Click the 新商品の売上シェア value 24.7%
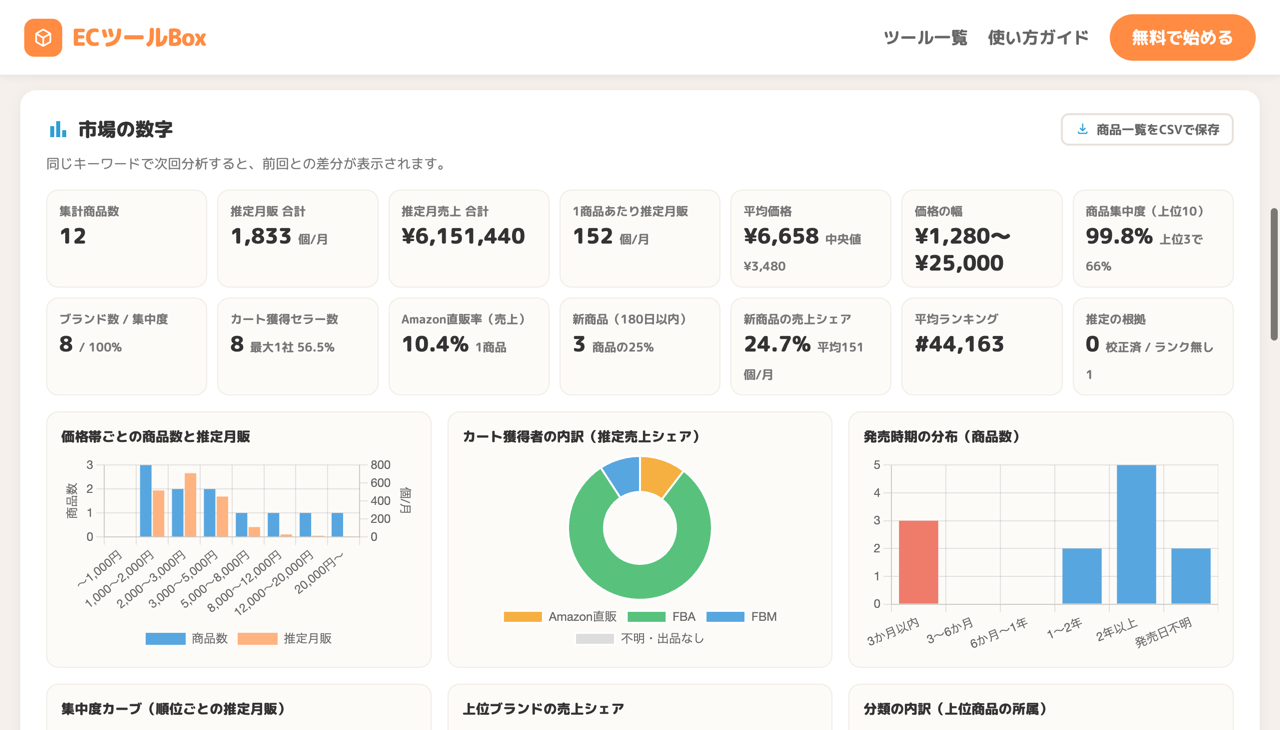Screen dimensions: 1280x730 (777, 344)
